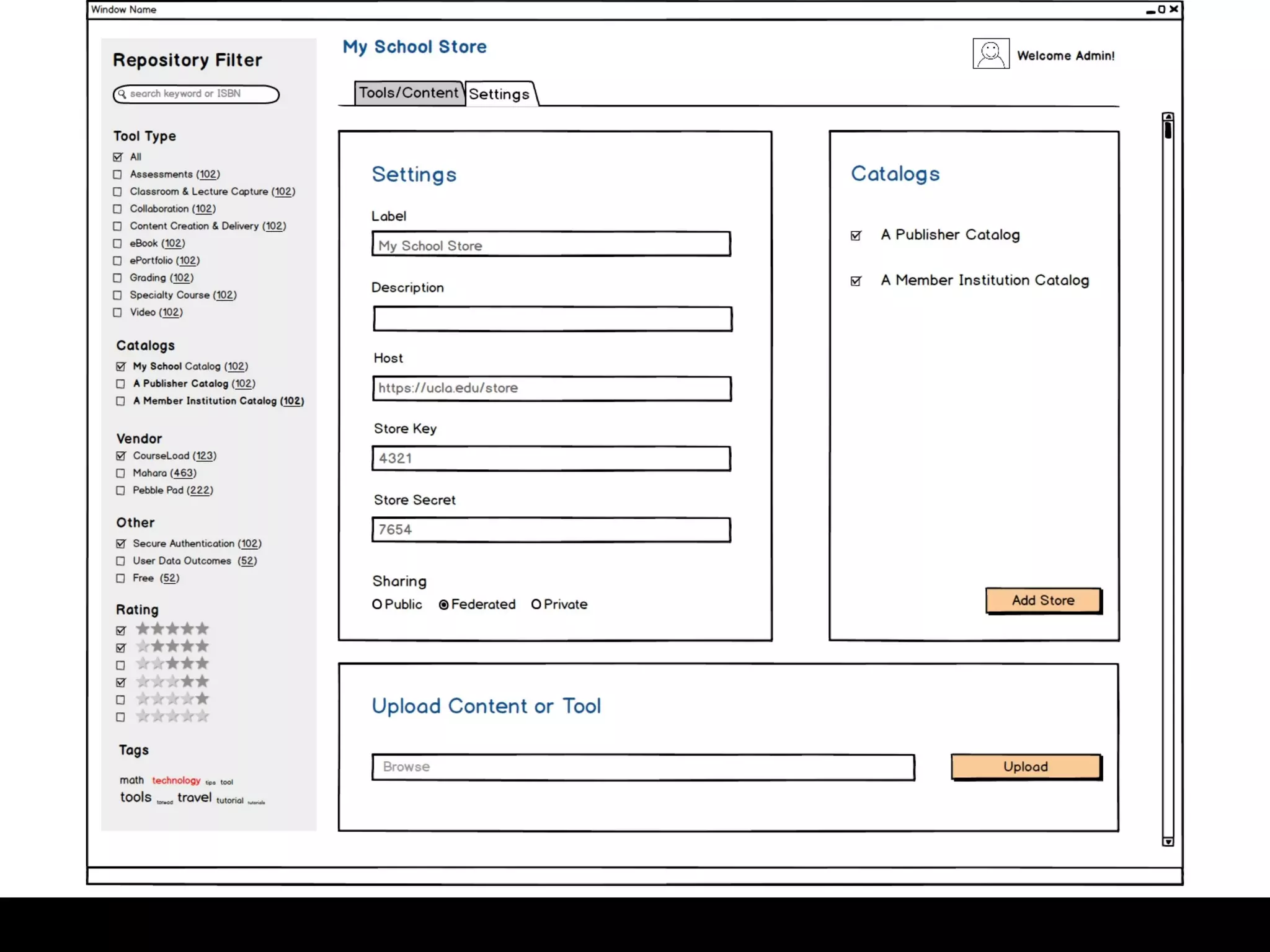Choose Private sharing radio button
Image resolution: width=1270 pixels, height=952 pixels.
click(x=536, y=604)
